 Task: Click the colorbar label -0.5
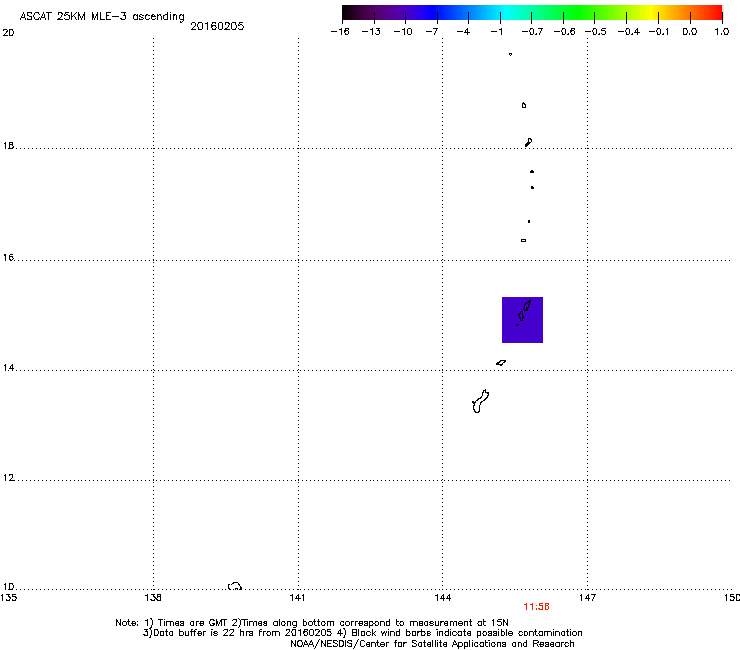coord(596,32)
